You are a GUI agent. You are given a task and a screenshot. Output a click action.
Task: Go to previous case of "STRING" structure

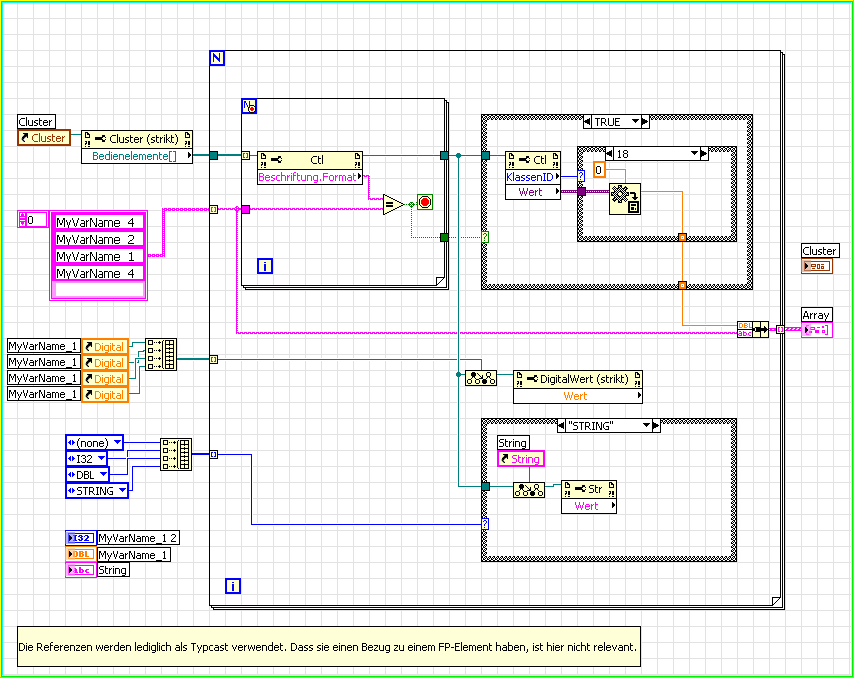pos(562,425)
